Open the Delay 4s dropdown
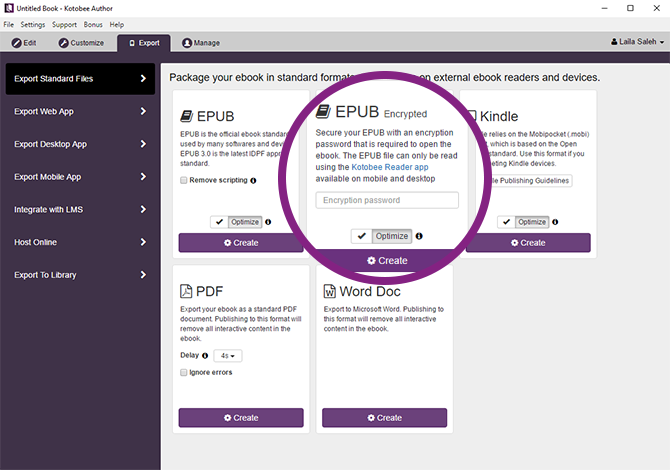The height and width of the screenshot is (470, 670). point(230,355)
